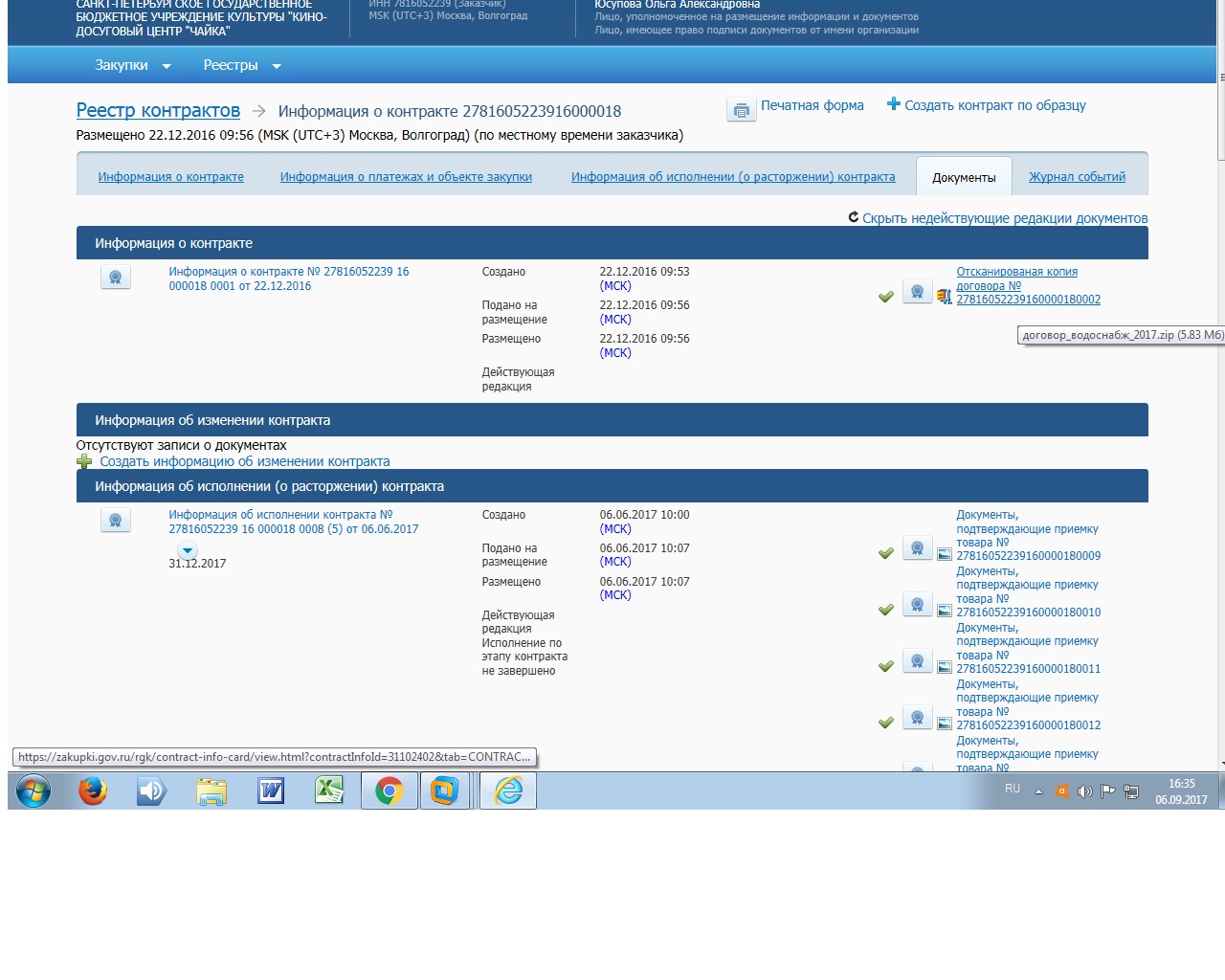Click the 31.12.2017 date under execution info
Image resolution: width=1225 pixels, height=980 pixels.
(x=198, y=564)
